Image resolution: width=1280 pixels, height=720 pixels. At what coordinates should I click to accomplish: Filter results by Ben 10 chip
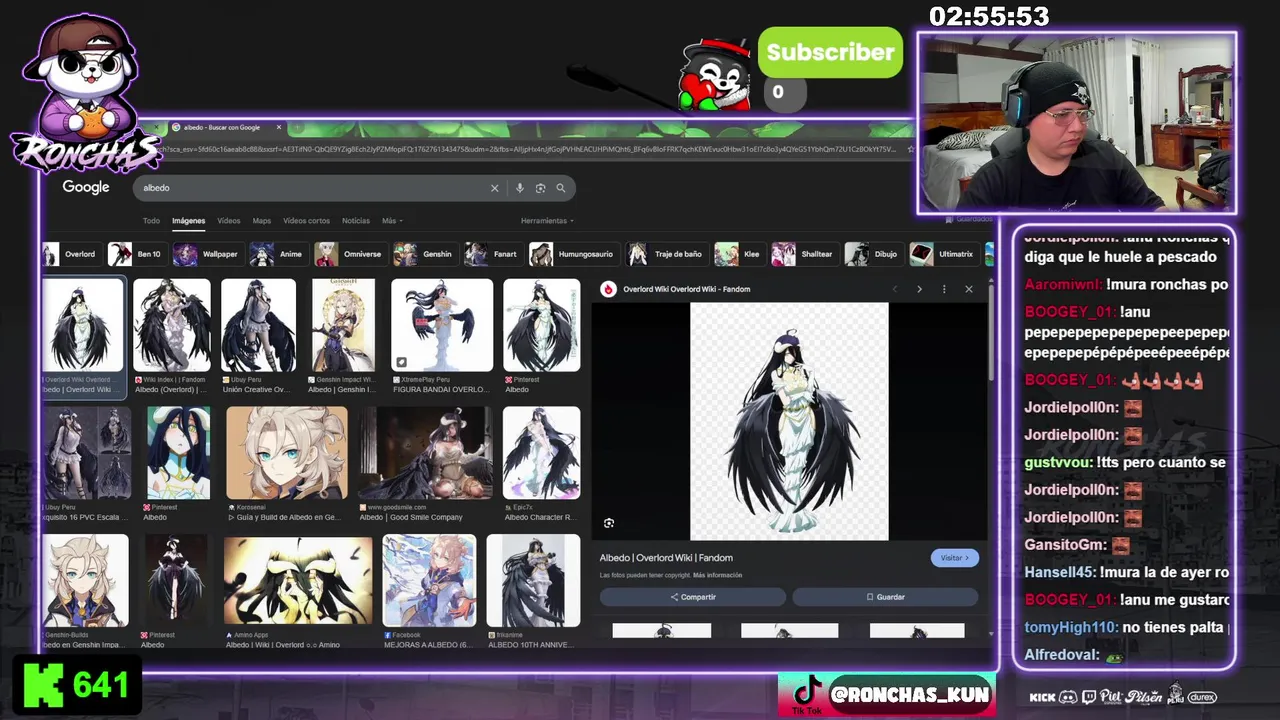[x=136, y=254]
